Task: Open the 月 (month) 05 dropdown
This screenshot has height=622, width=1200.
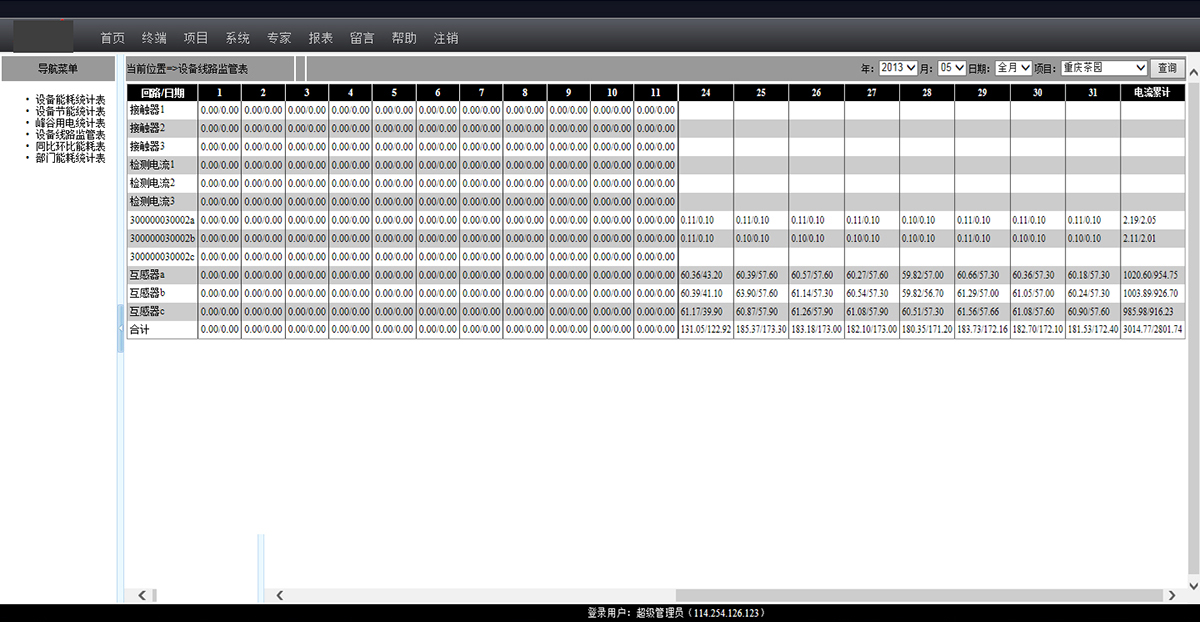Action: 952,68
